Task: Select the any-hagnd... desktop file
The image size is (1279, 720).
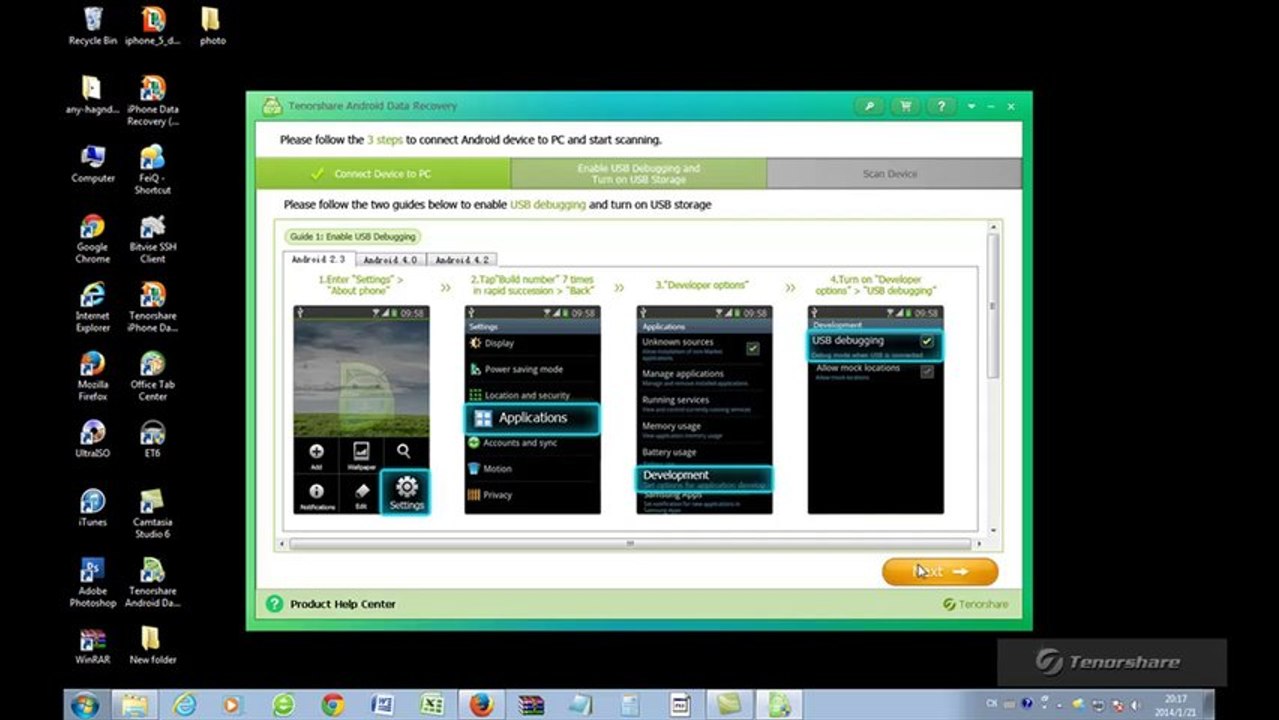Action: 92,95
